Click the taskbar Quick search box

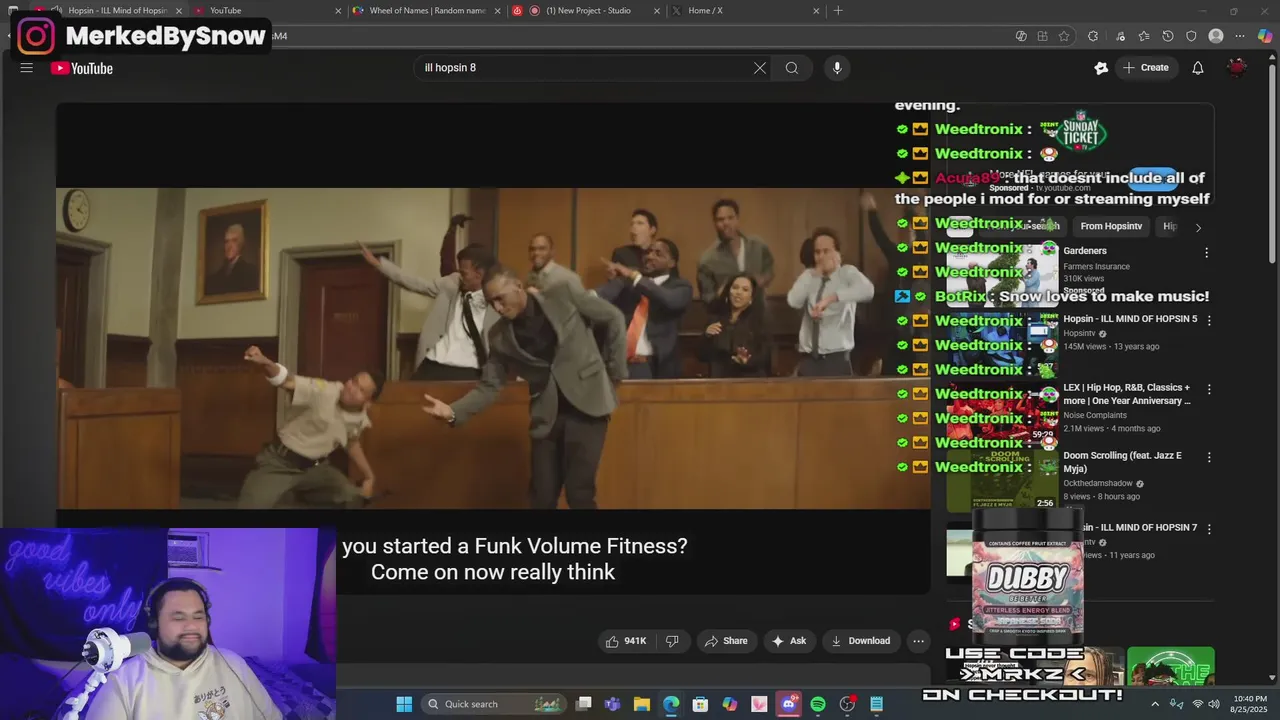pyautogui.click(x=493, y=704)
